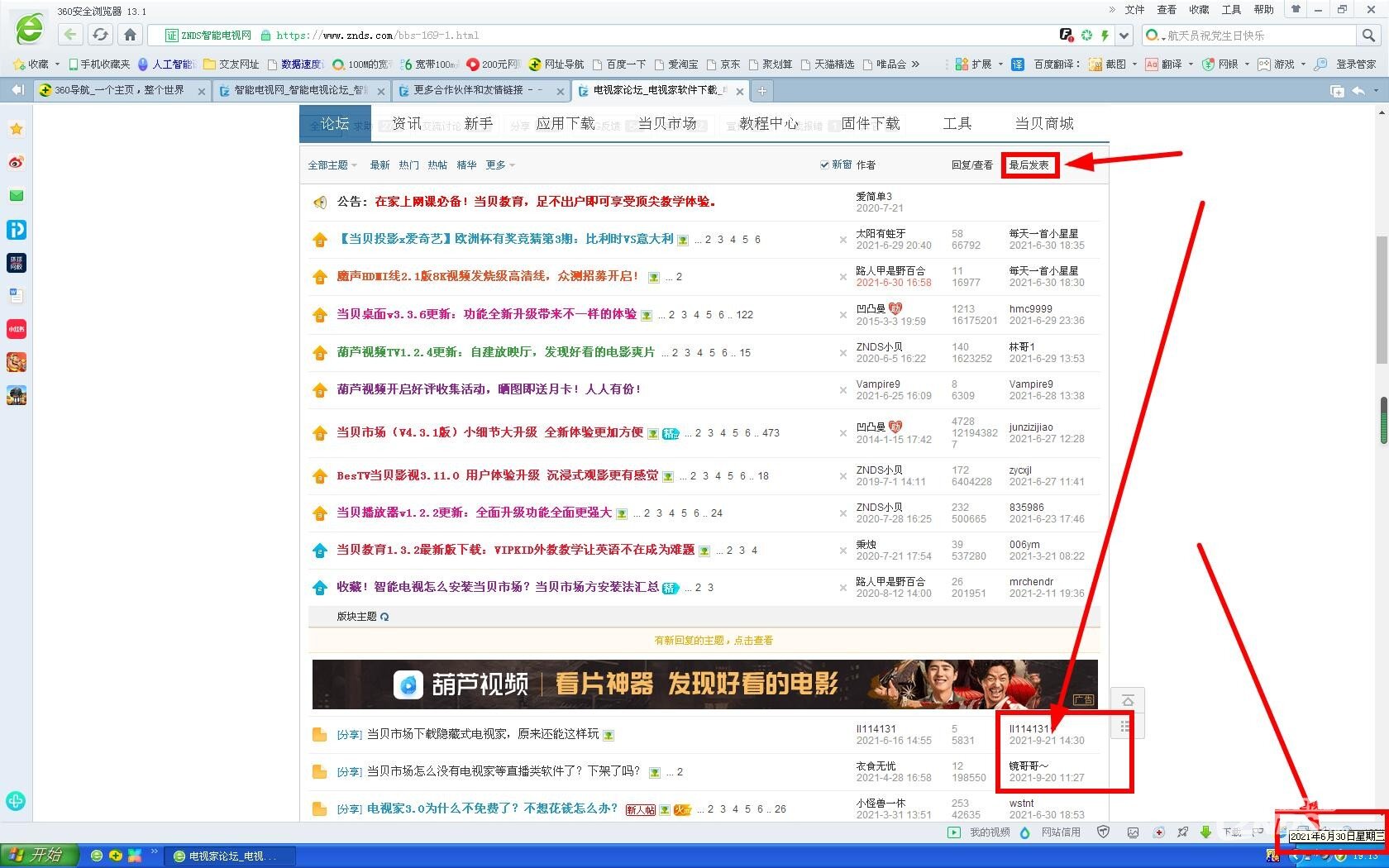Open the 游戏 dropdown arrow

1303,64
